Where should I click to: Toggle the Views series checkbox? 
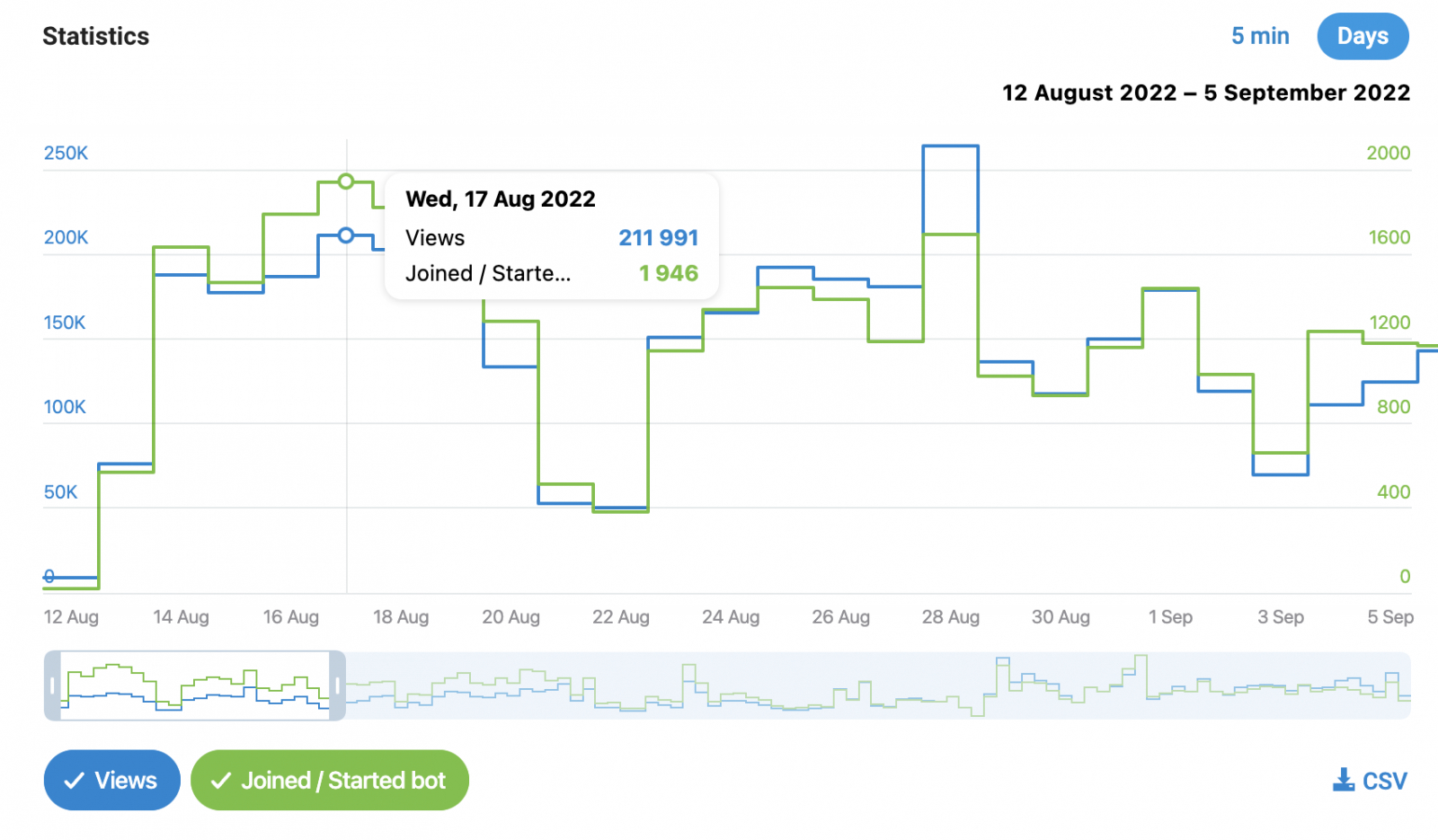coord(112,780)
